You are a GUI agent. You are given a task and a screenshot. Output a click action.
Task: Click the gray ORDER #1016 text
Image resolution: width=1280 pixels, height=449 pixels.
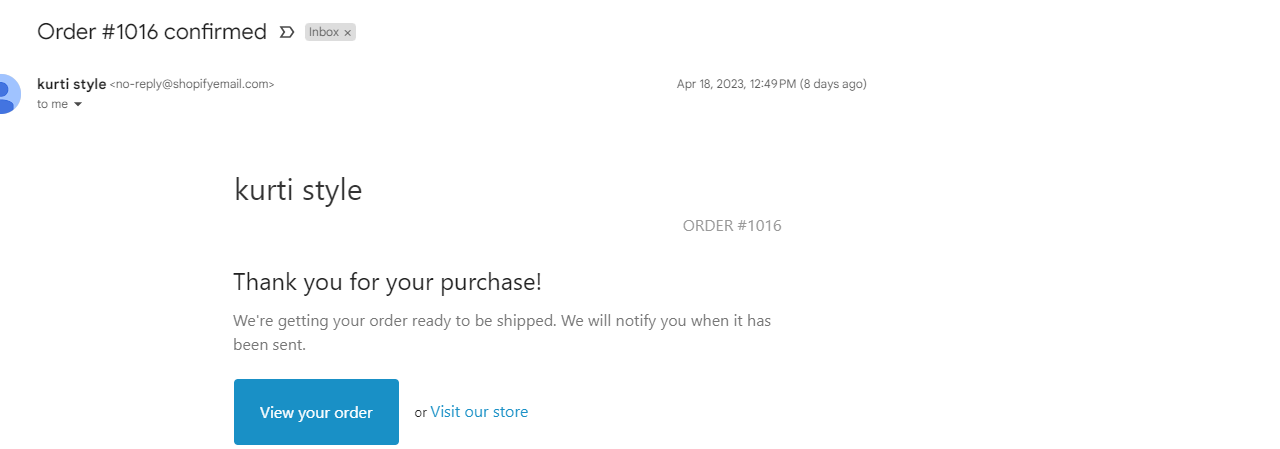pyautogui.click(x=732, y=226)
